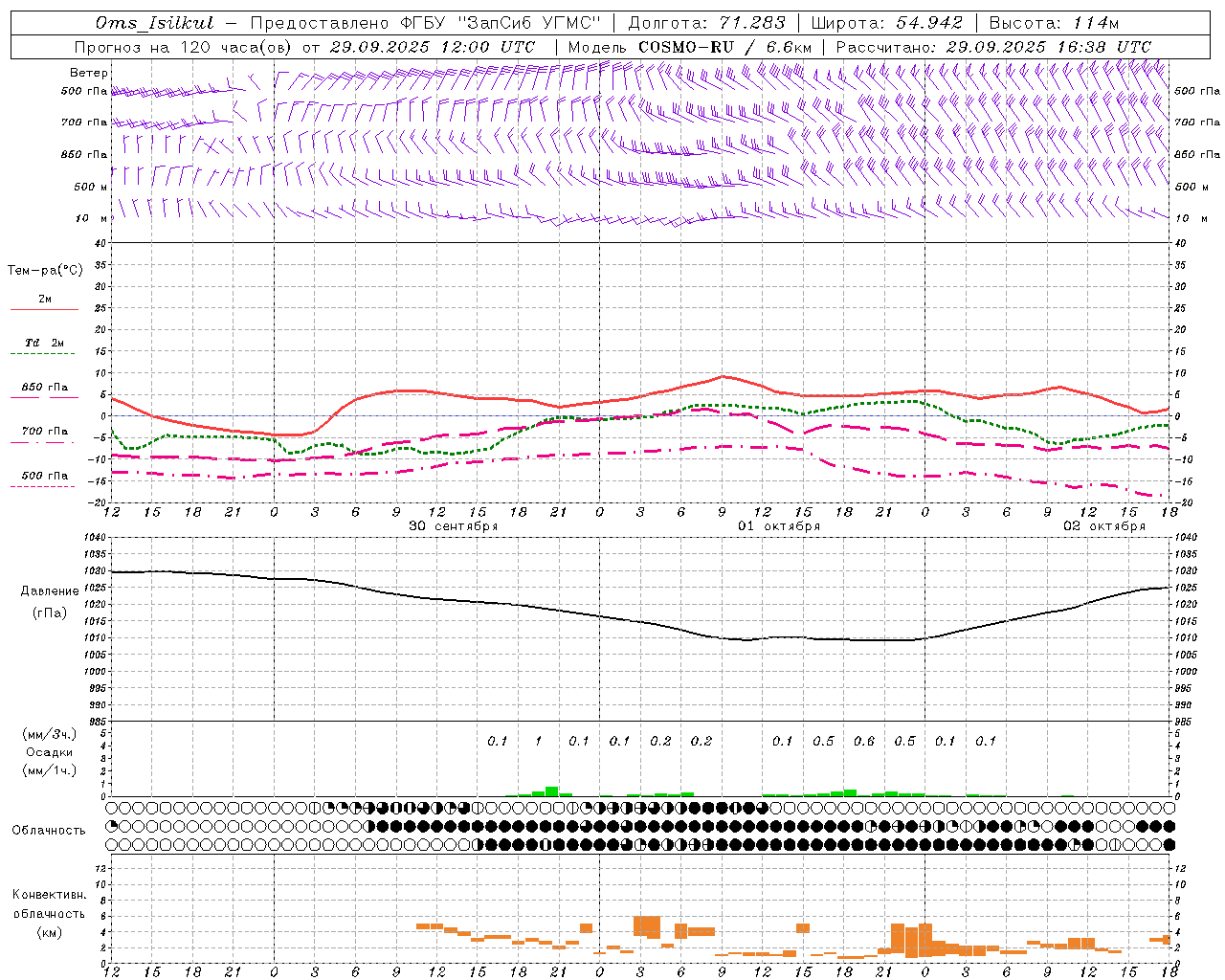Click the '(мм/3ч.)' precipitation unit label
The height and width of the screenshot is (980, 1225).
[x=49, y=734]
